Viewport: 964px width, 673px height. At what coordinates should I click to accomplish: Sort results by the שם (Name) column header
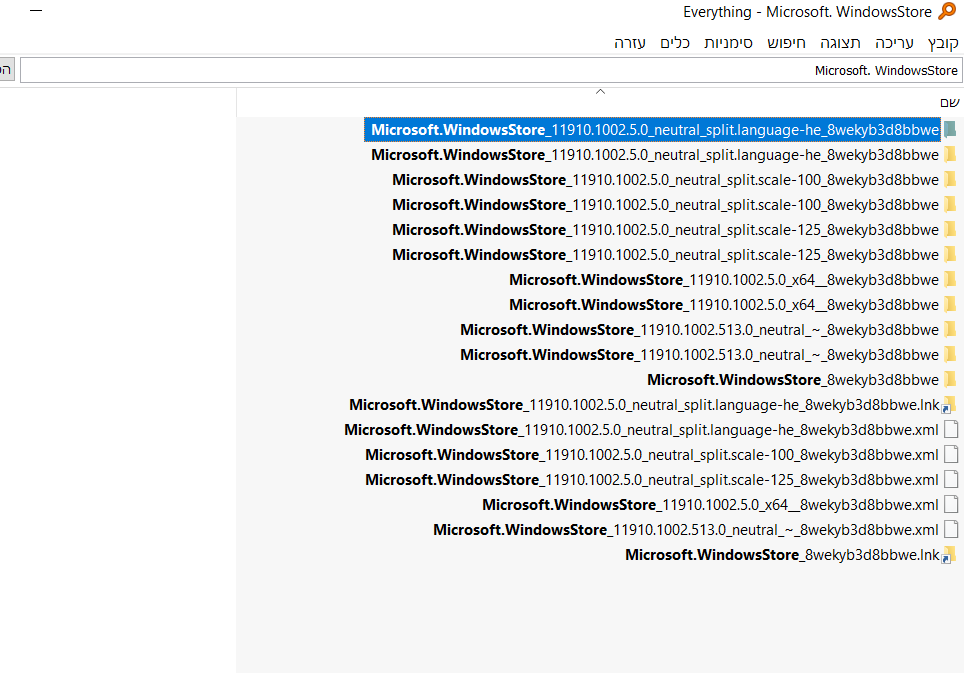click(x=949, y=102)
